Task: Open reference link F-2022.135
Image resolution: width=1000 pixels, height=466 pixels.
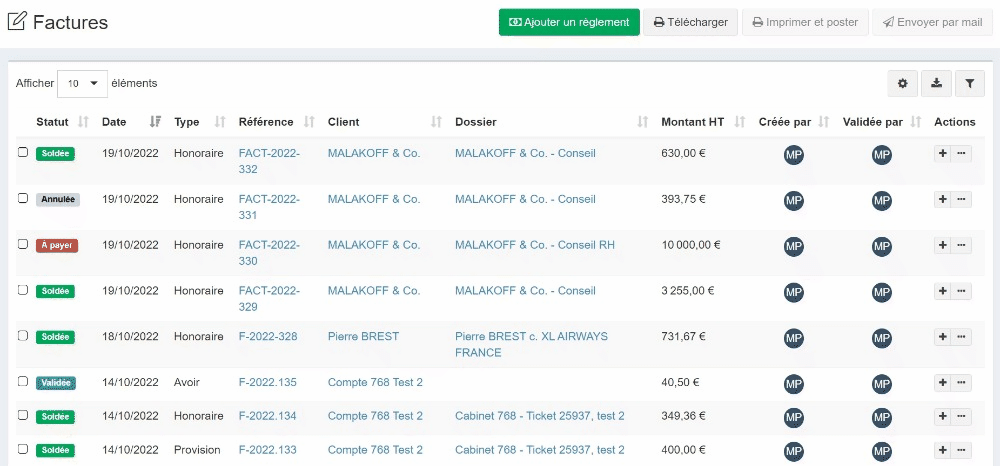Action: (x=268, y=382)
